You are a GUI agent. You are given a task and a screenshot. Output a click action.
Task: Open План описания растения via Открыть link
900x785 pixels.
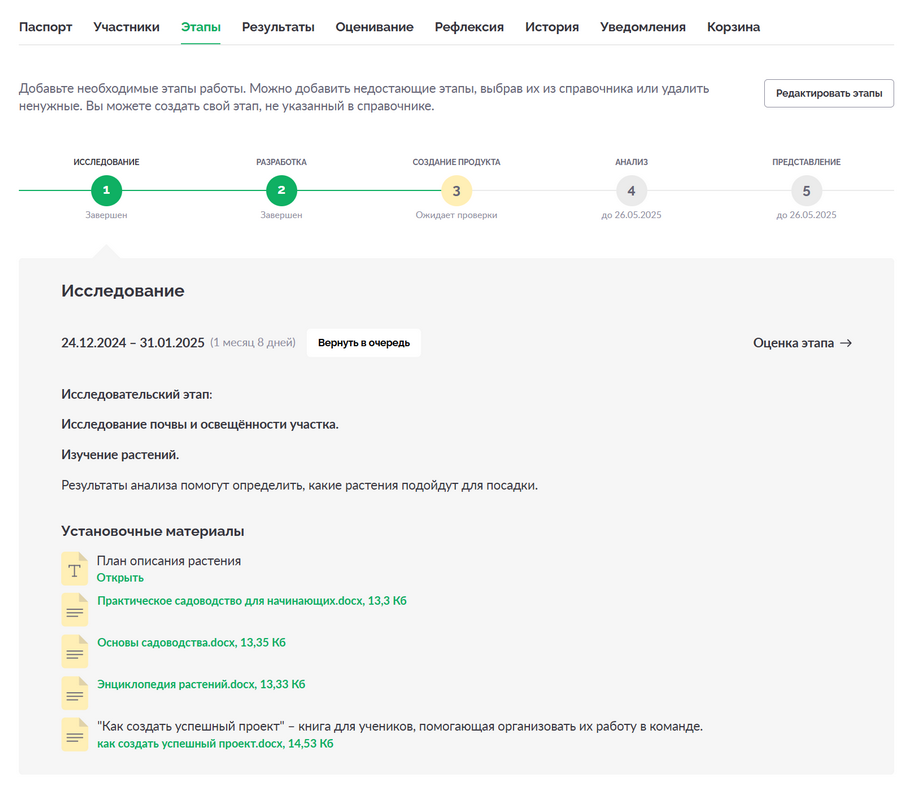tap(120, 578)
